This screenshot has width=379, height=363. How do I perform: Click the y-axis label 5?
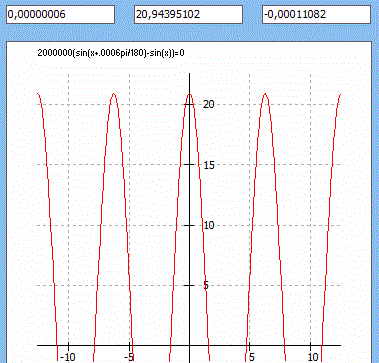tap(206, 286)
